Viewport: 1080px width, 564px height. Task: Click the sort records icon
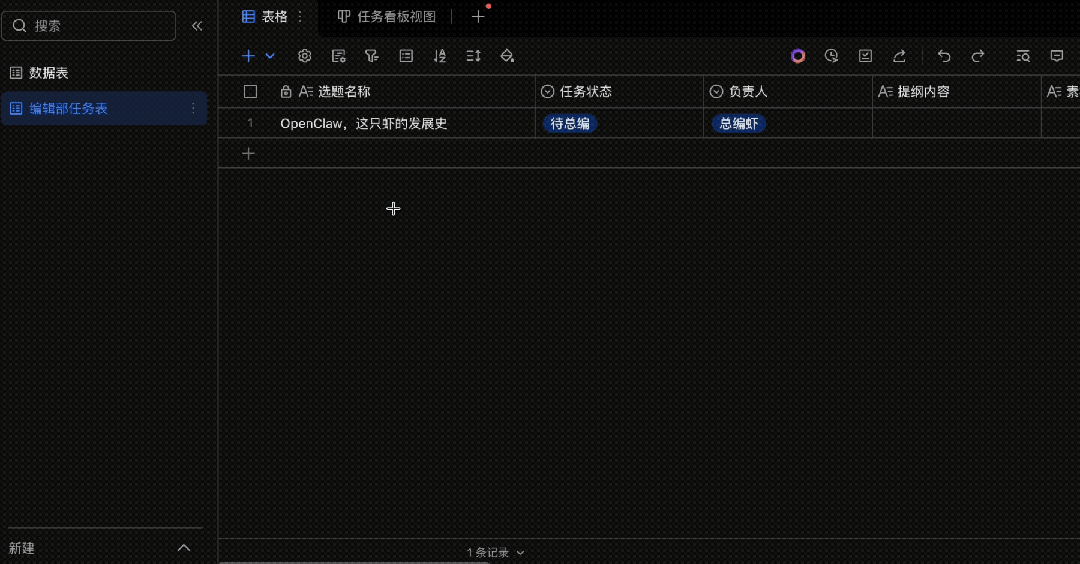pos(440,56)
